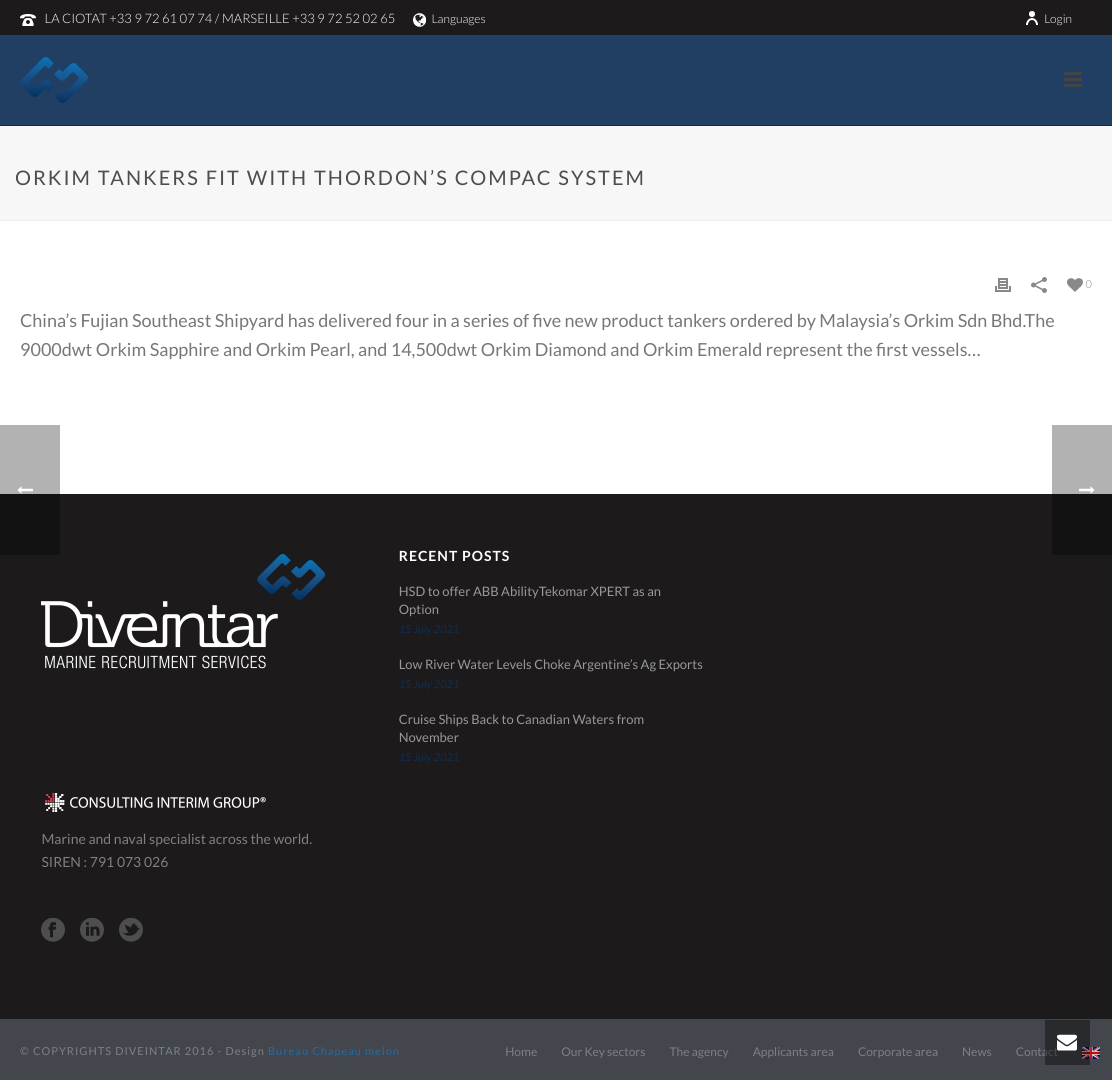Image resolution: width=1112 pixels, height=1080 pixels.
Task: Click the 15 July 2021 date under HSD post
Action: (x=428, y=629)
